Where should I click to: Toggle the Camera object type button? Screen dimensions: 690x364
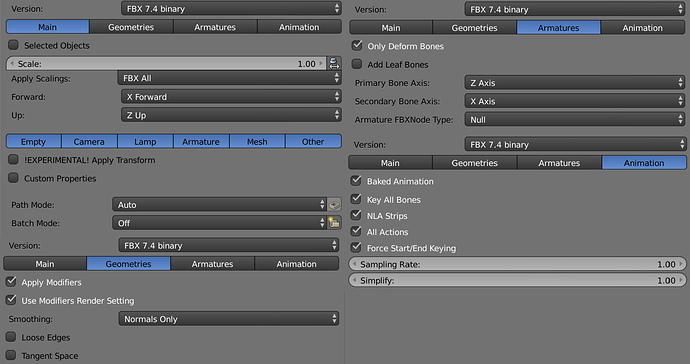89,141
